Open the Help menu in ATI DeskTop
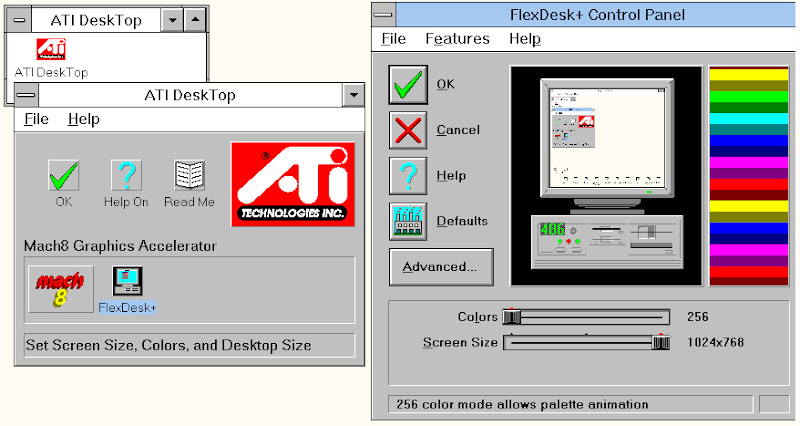The height and width of the screenshot is (426, 800). click(84, 119)
